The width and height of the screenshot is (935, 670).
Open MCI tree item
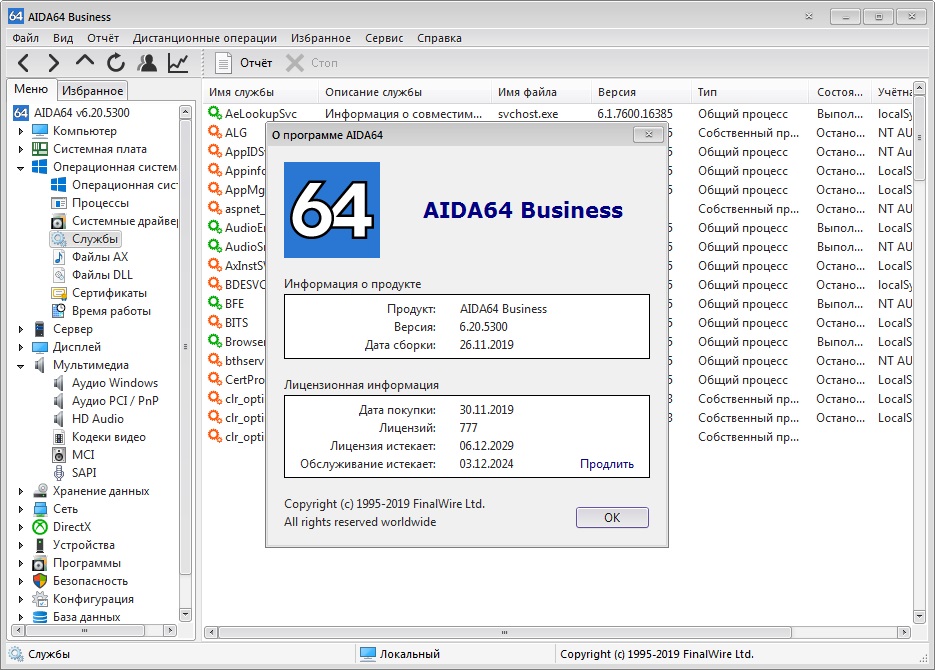point(73,454)
